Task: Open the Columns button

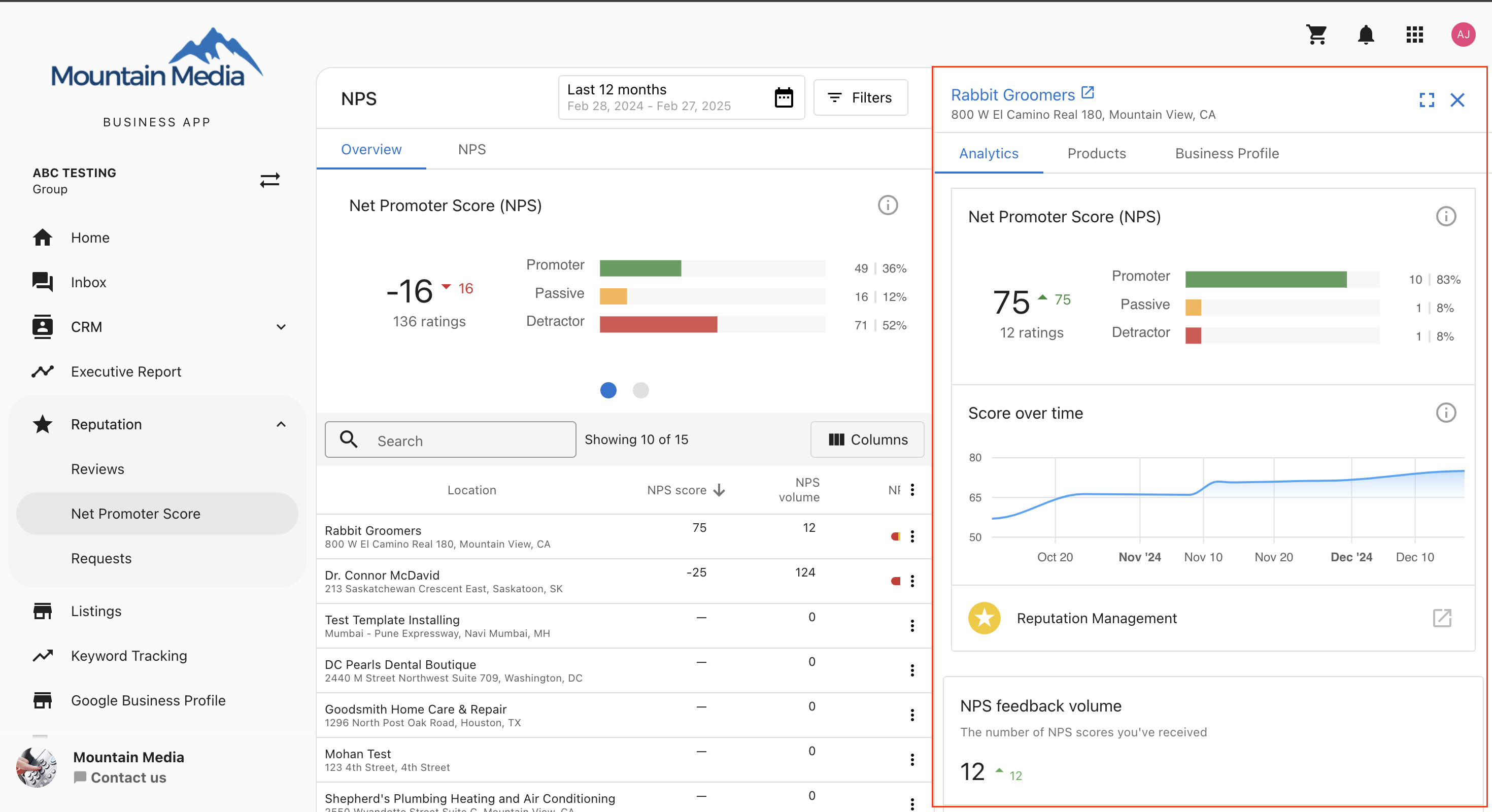Action: (867, 439)
